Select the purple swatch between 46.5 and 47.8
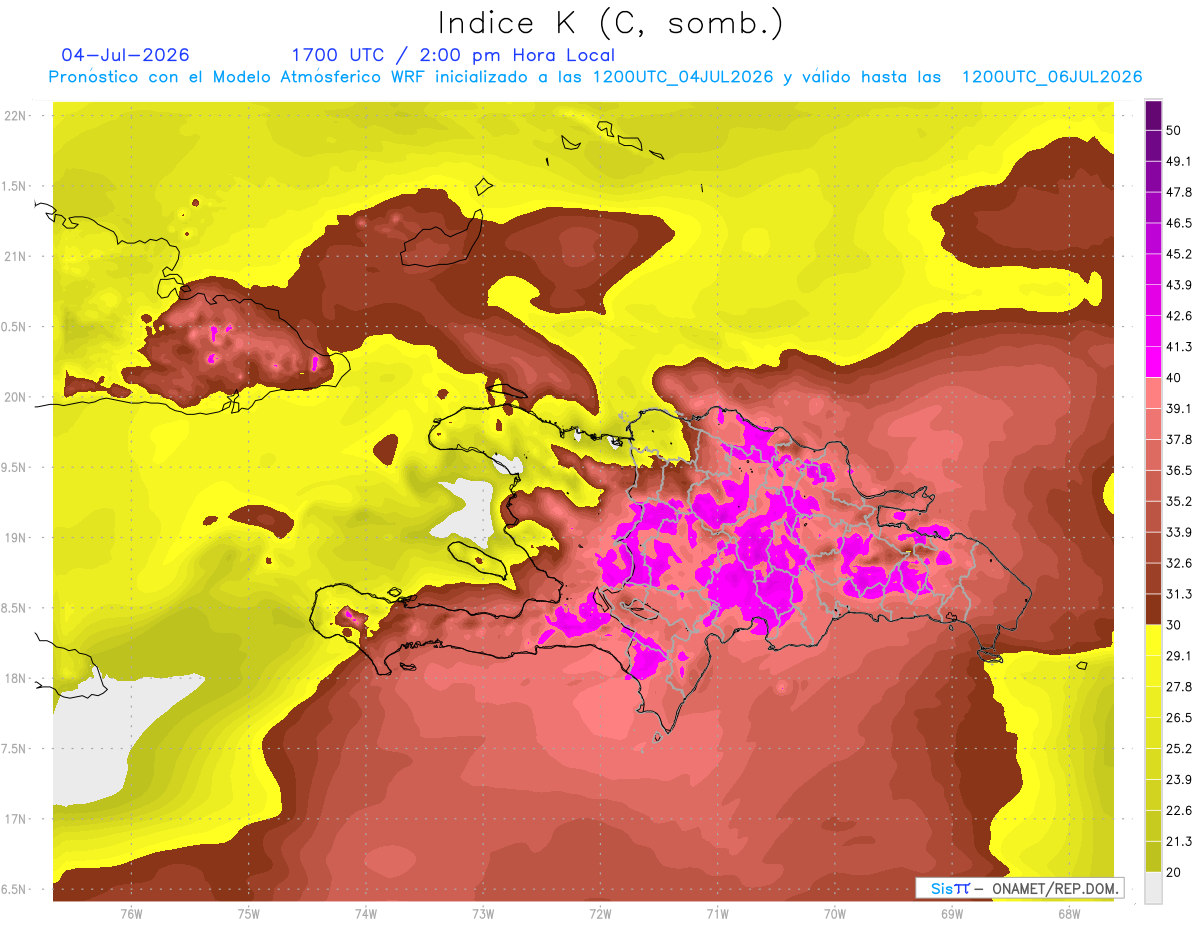1200x927 pixels. coord(1153,208)
